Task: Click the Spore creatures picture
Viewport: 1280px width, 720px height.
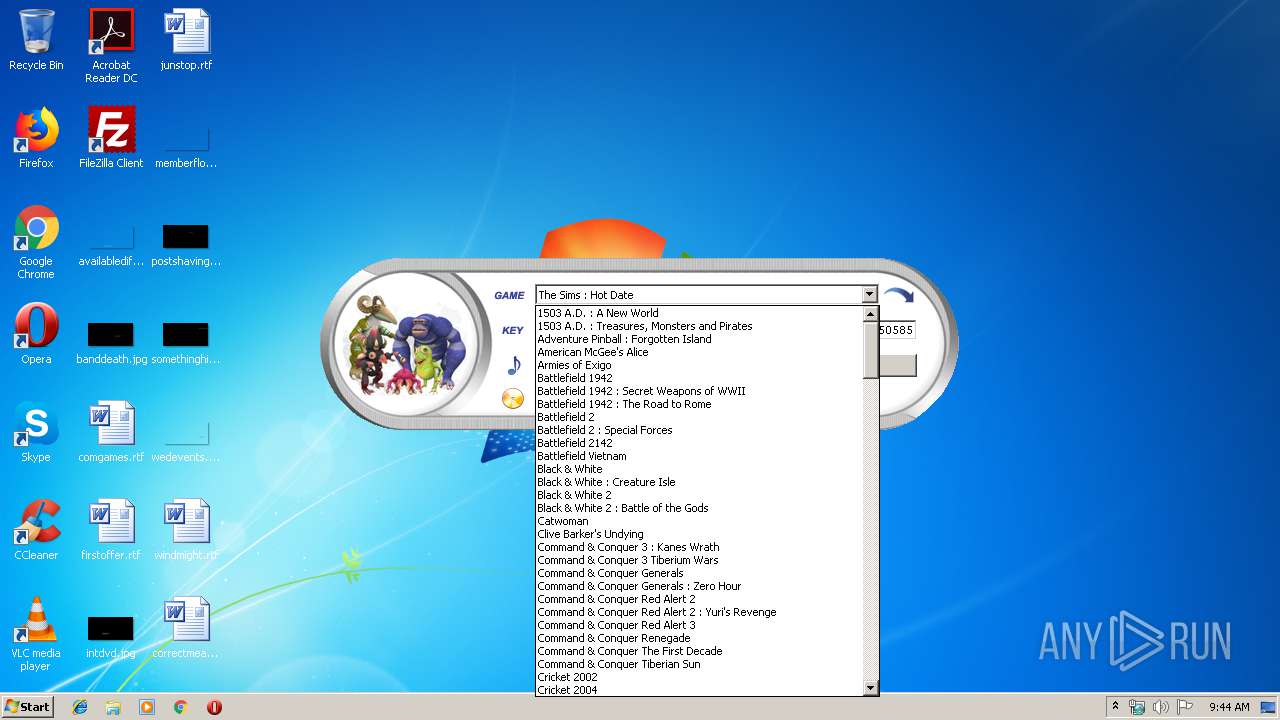Action: click(x=407, y=345)
